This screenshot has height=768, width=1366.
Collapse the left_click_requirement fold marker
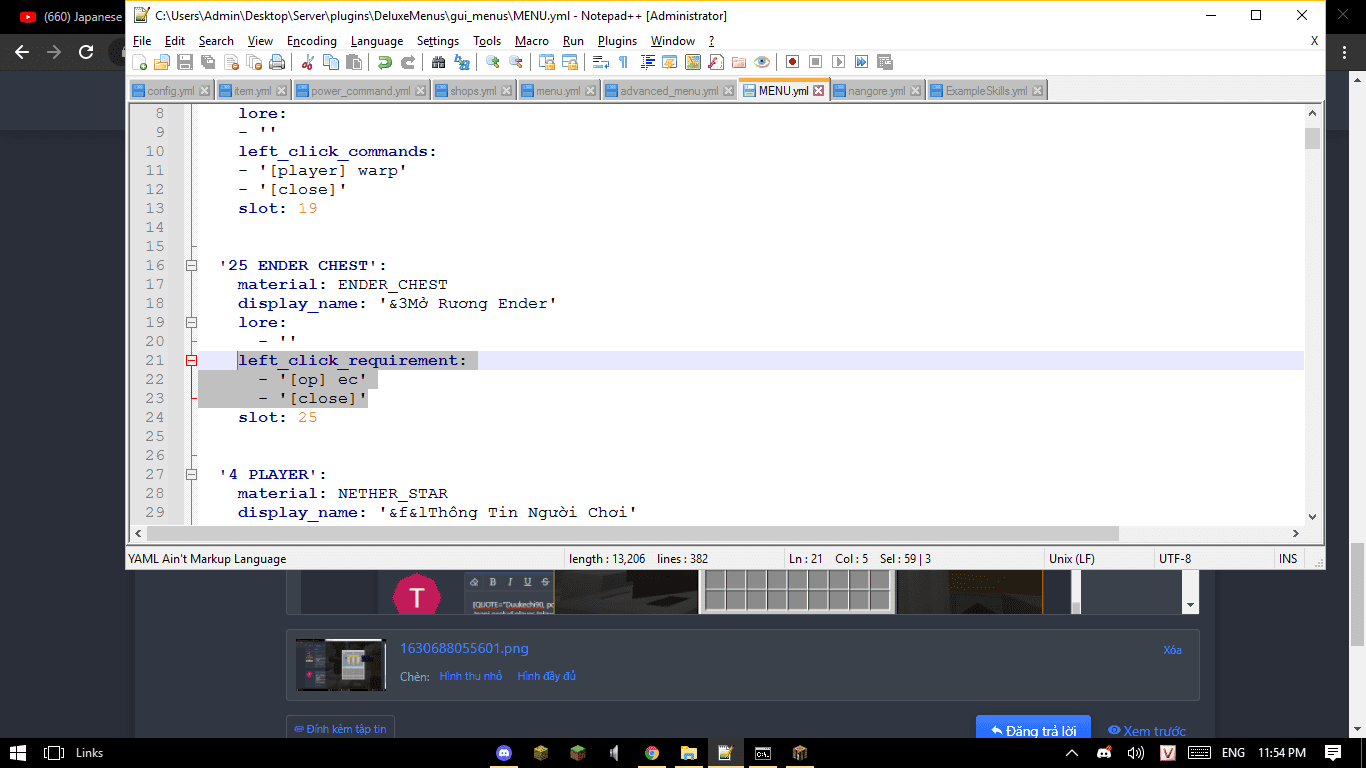(x=191, y=361)
